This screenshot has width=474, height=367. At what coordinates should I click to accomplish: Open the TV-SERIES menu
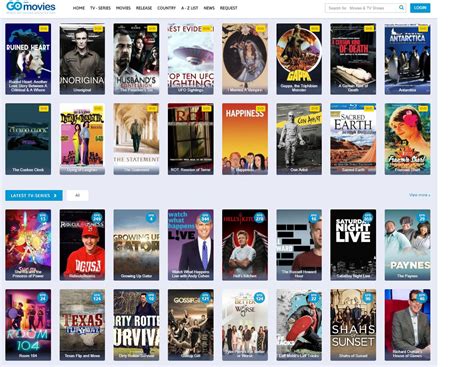100,8
